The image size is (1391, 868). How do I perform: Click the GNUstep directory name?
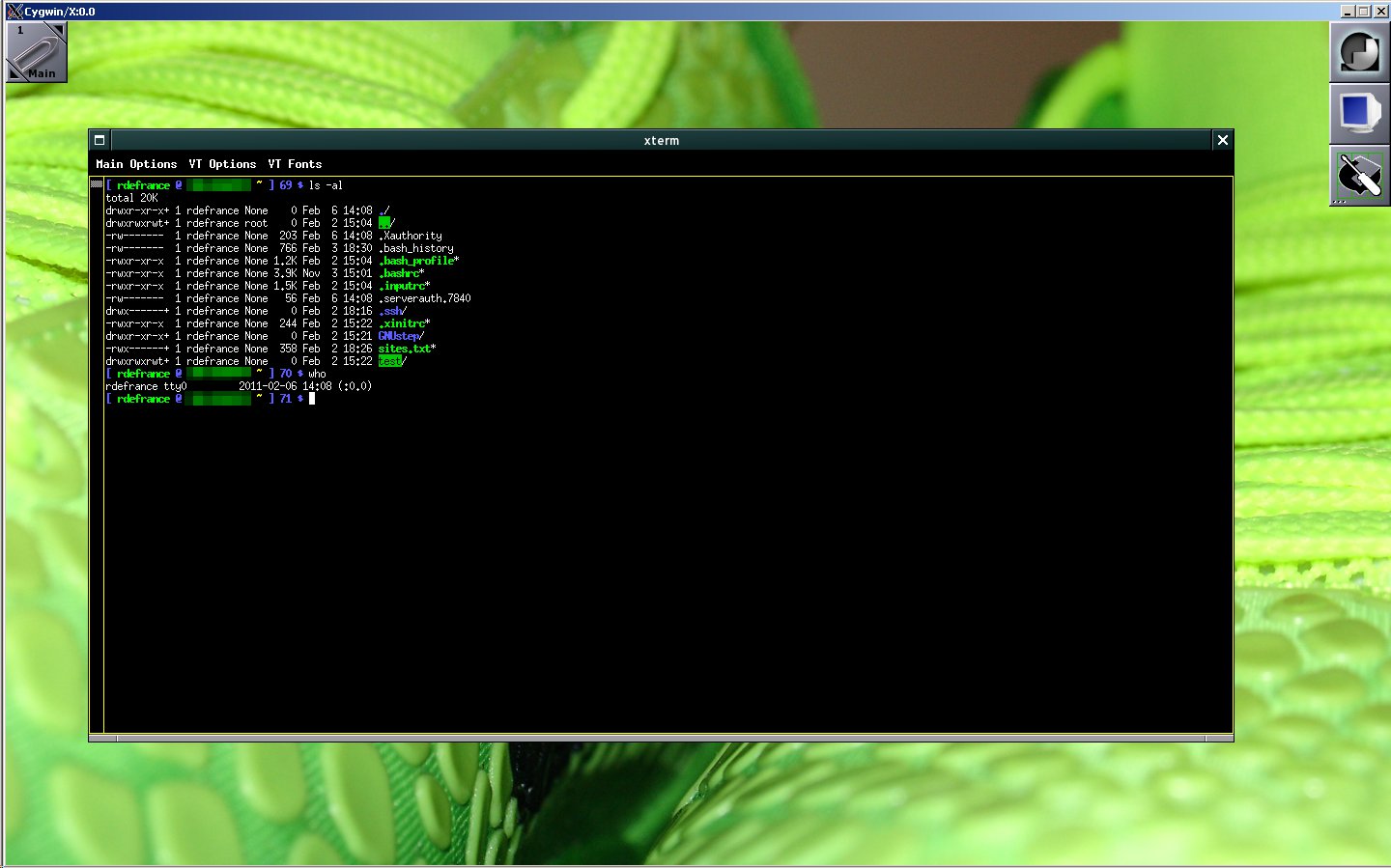[x=398, y=336]
